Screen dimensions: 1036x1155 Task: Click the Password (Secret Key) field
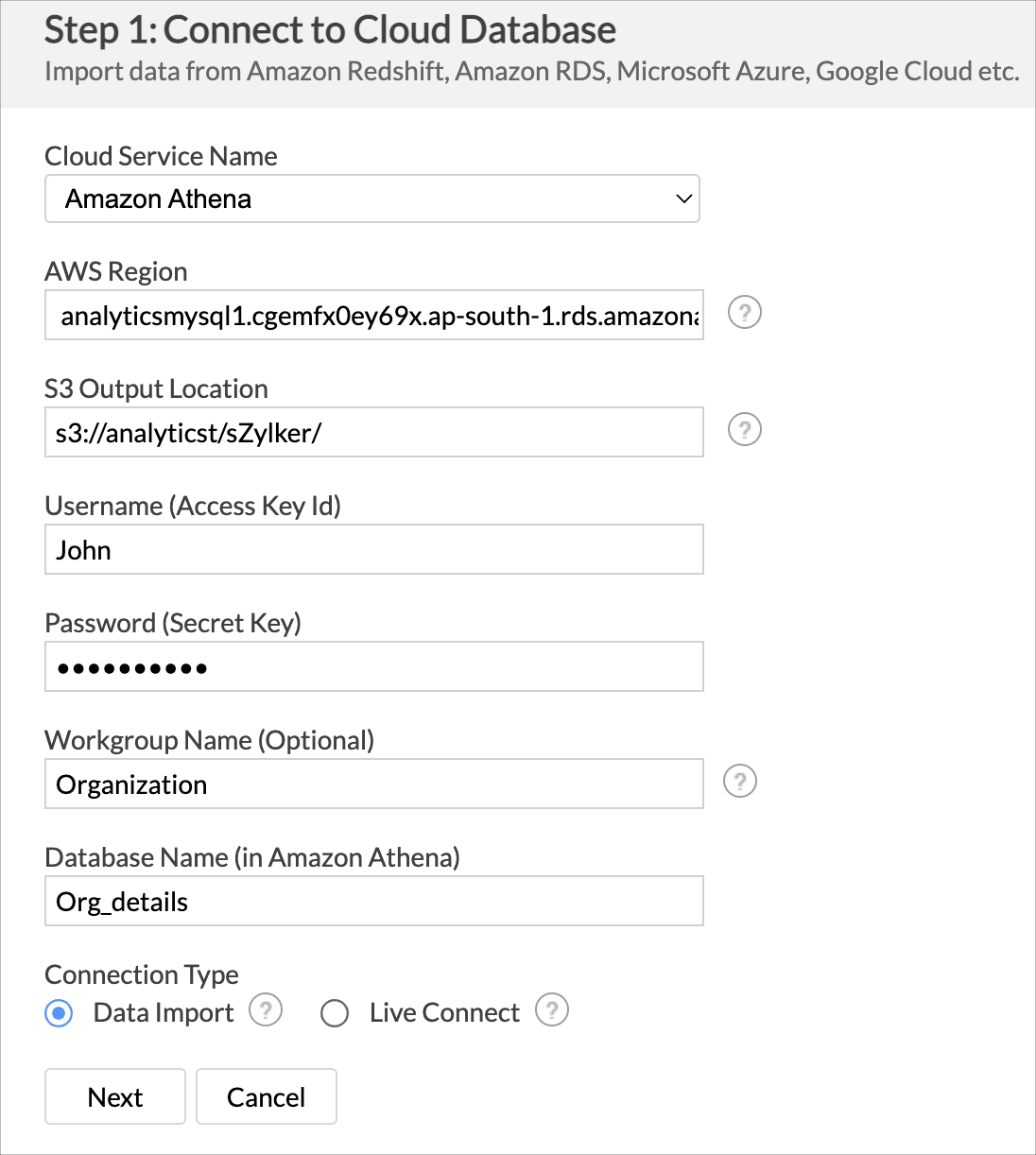373,667
